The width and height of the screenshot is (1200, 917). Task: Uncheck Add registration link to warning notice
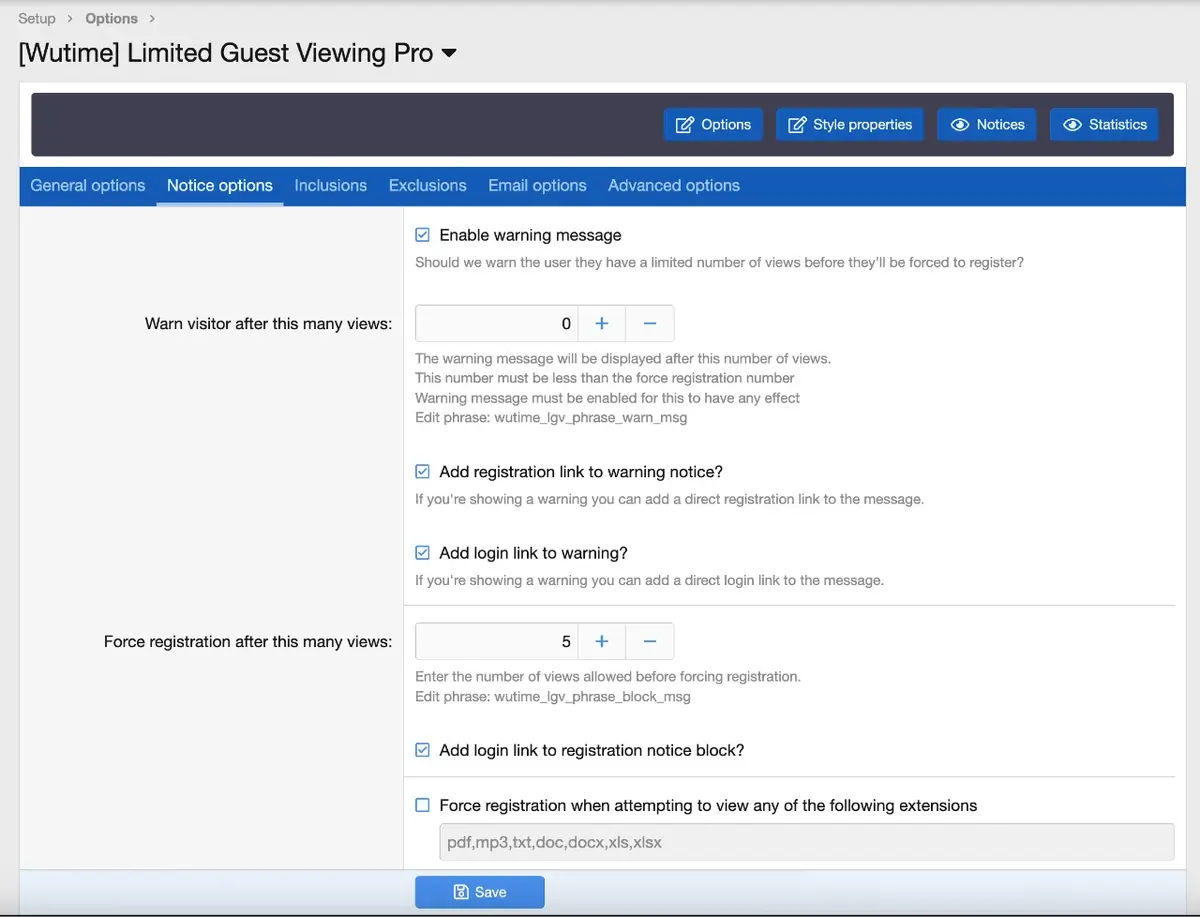coord(423,472)
